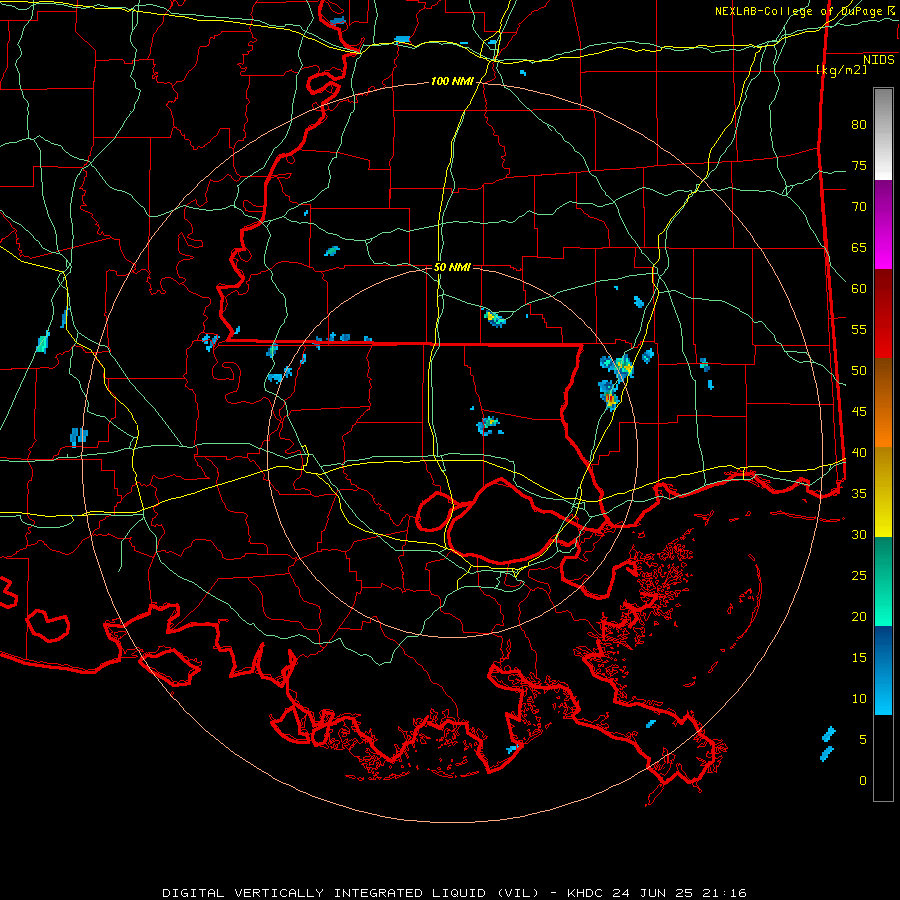Pick the purple-magenta segment of the color bar

click(x=883, y=225)
